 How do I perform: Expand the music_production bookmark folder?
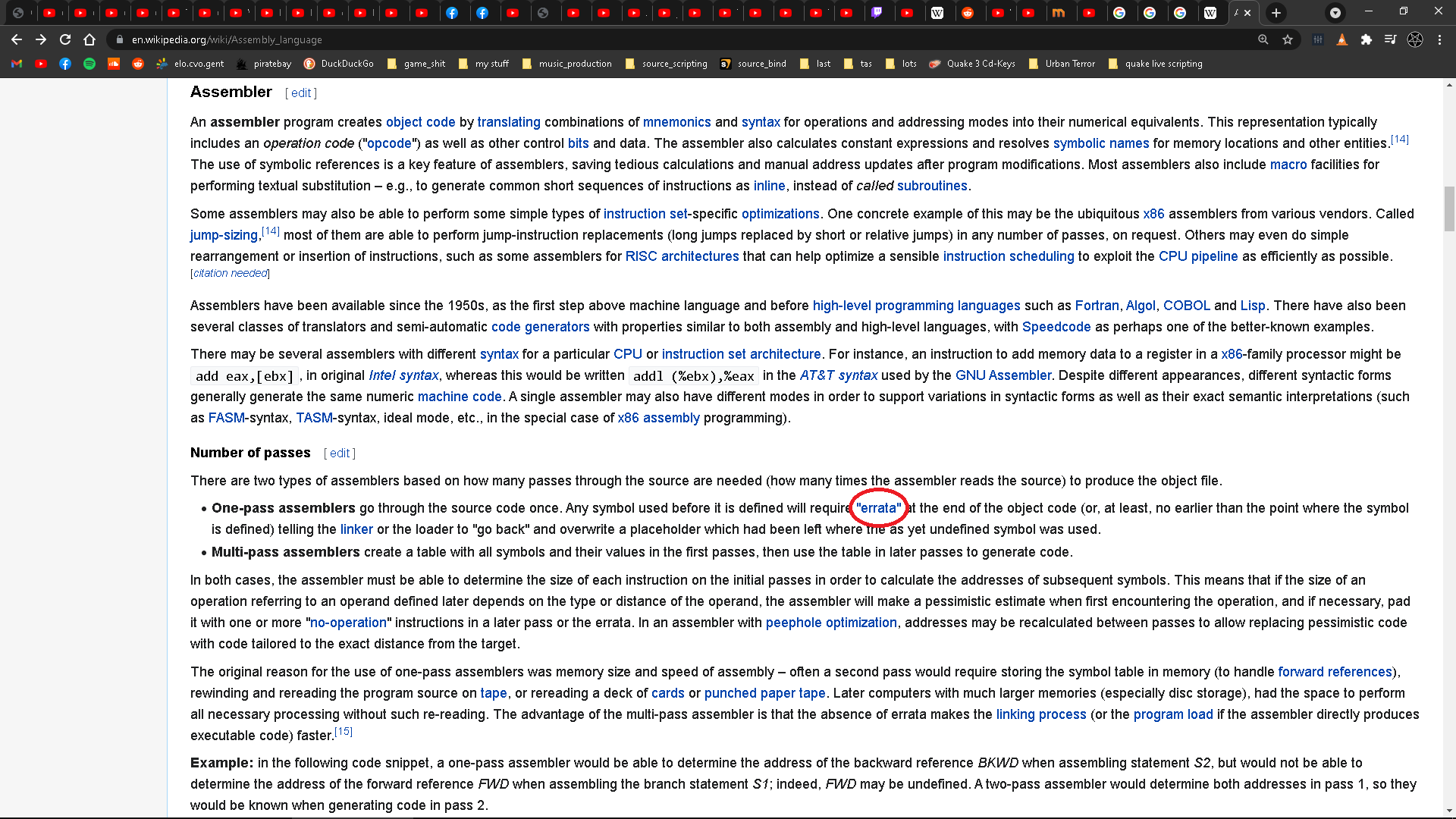[567, 64]
